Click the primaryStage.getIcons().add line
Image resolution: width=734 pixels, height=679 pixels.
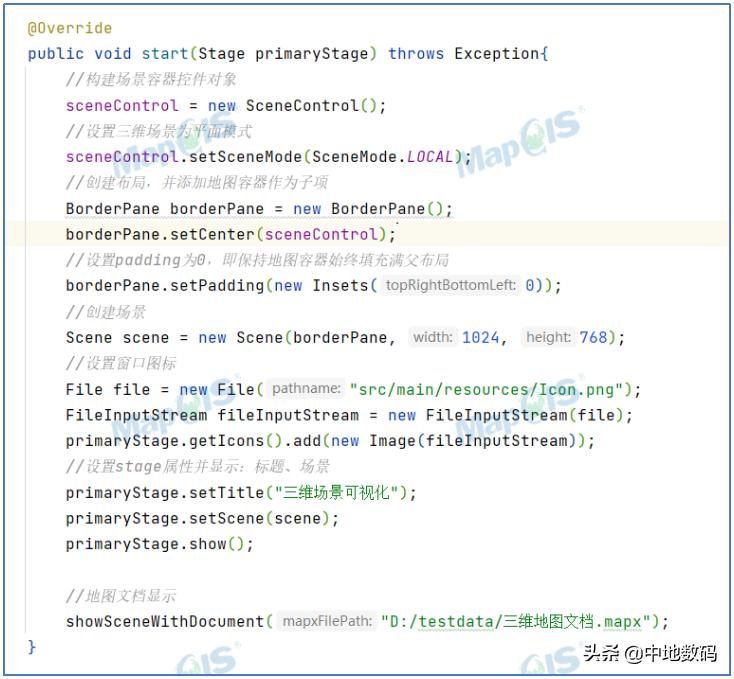pyautogui.click(x=330, y=441)
